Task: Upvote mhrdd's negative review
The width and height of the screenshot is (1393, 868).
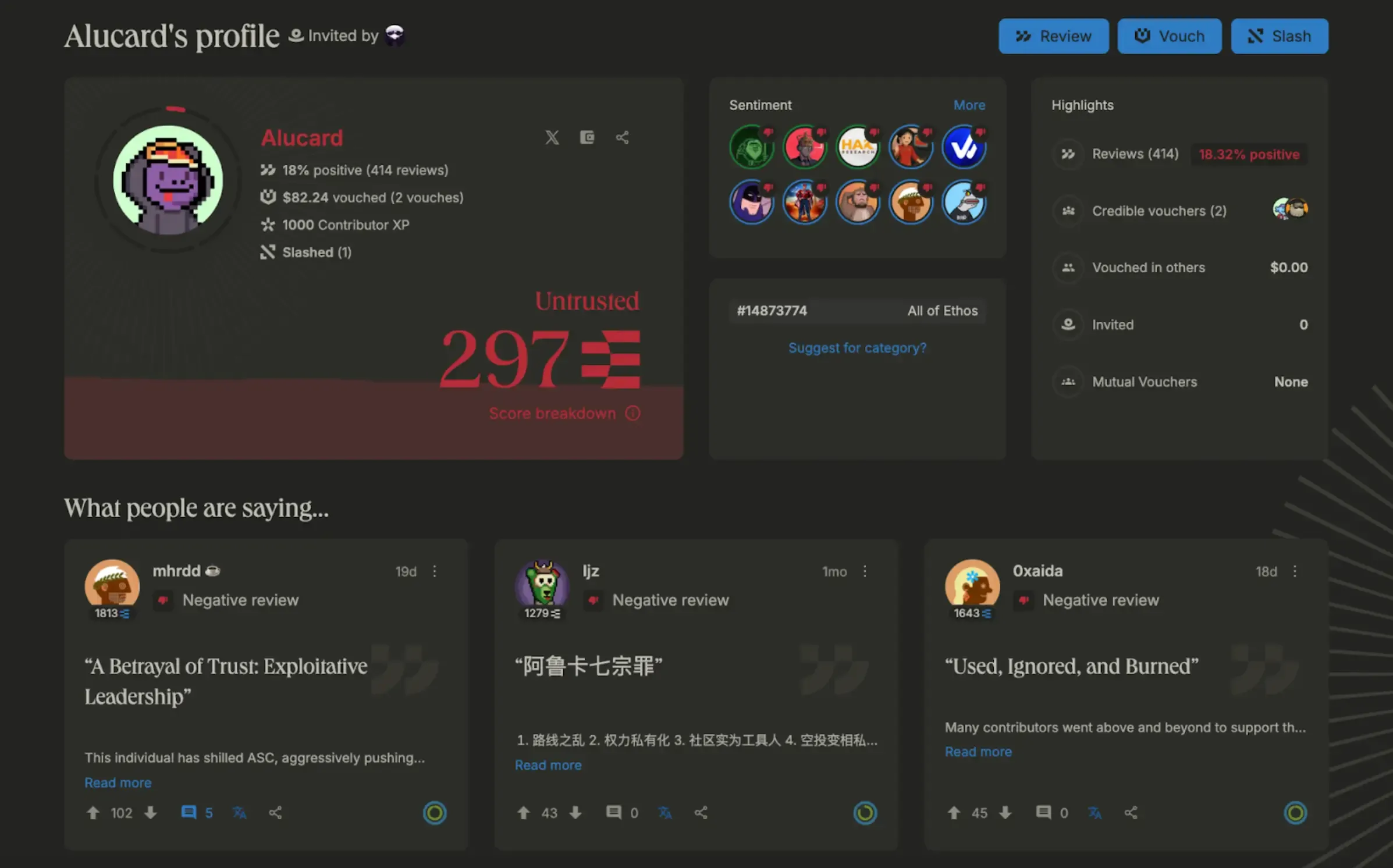Action: pyautogui.click(x=93, y=812)
